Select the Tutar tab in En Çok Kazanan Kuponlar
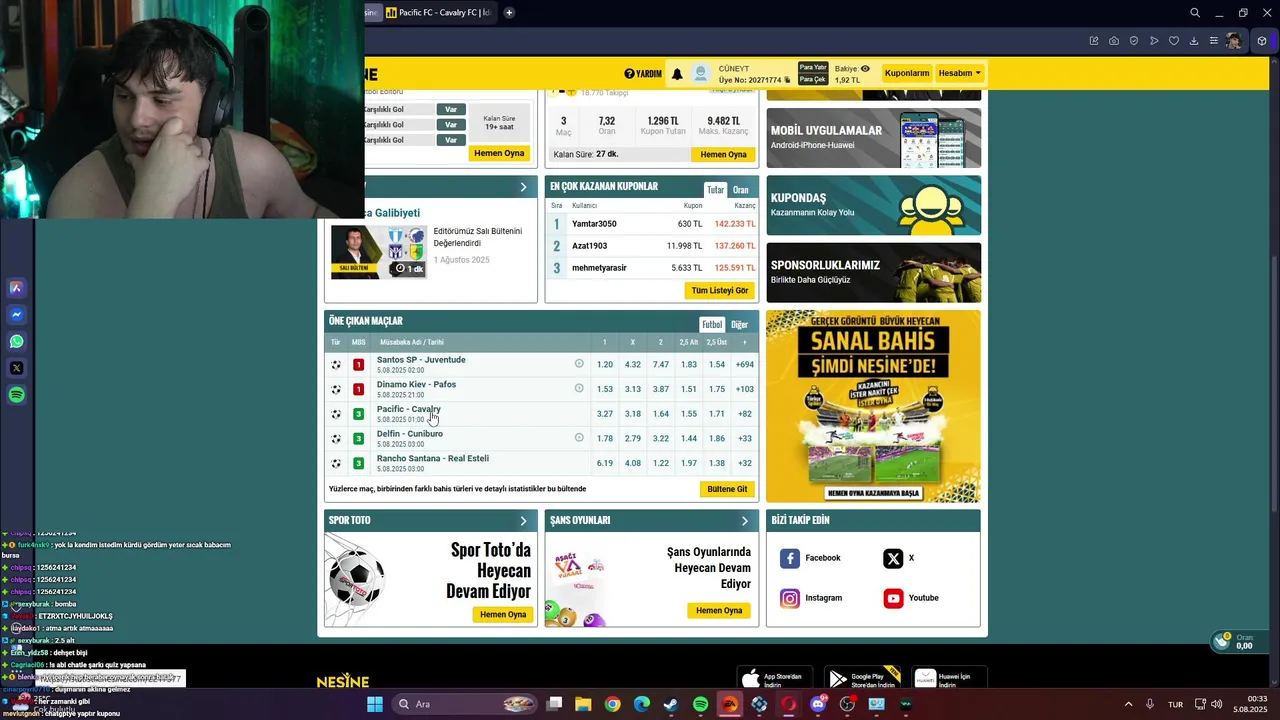The height and width of the screenshot is (720, 1280). click(x=716, y=190)
